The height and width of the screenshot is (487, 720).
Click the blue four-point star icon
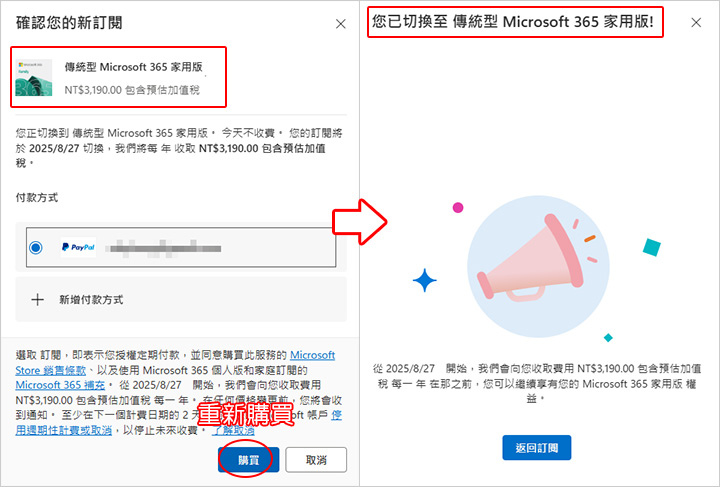coord(424,280)
